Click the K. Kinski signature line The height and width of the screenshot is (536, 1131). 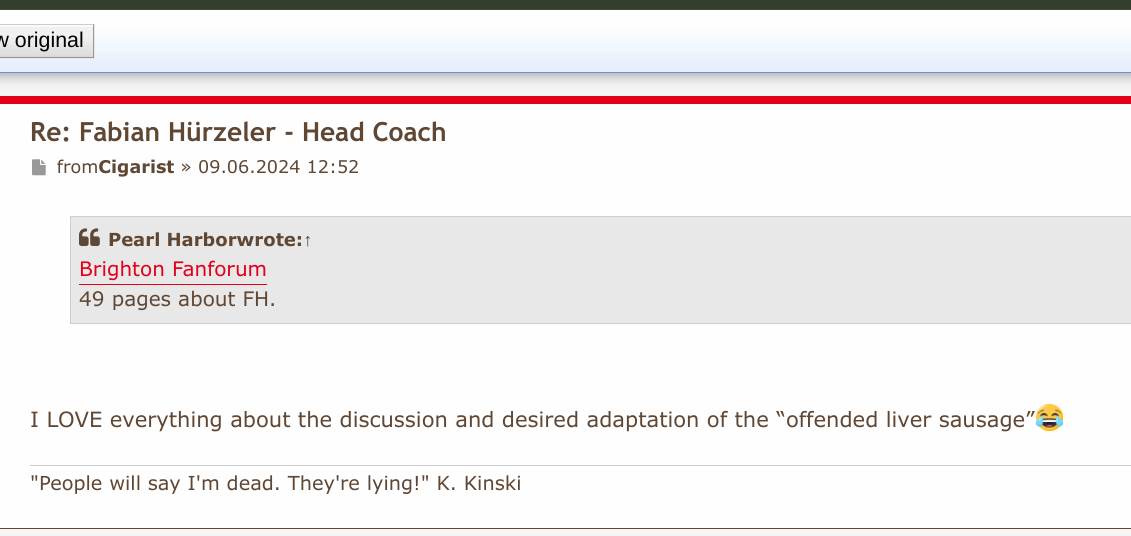click(x=276, y=483)
